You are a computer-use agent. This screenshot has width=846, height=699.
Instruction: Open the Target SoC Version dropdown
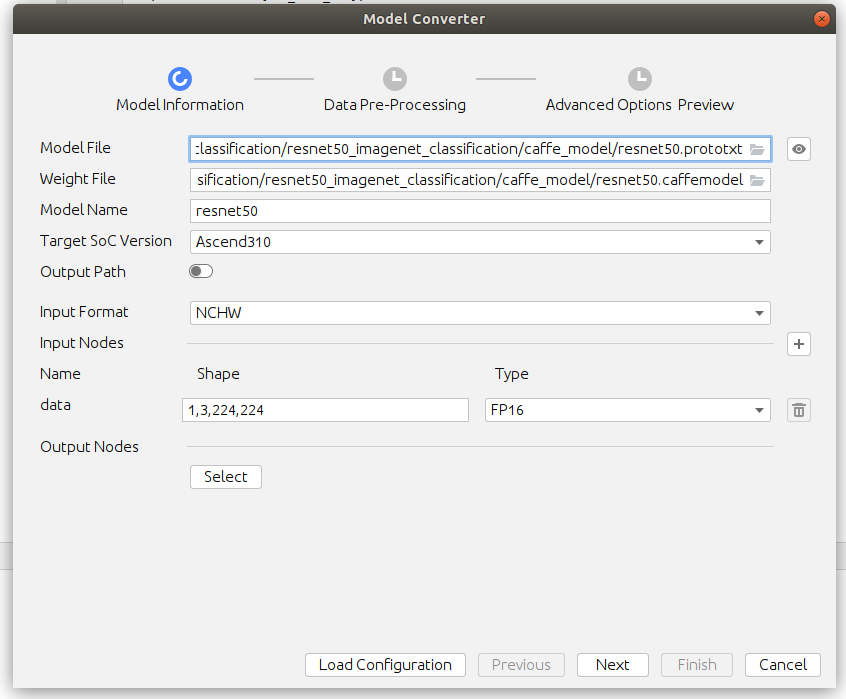click(480, 242)
